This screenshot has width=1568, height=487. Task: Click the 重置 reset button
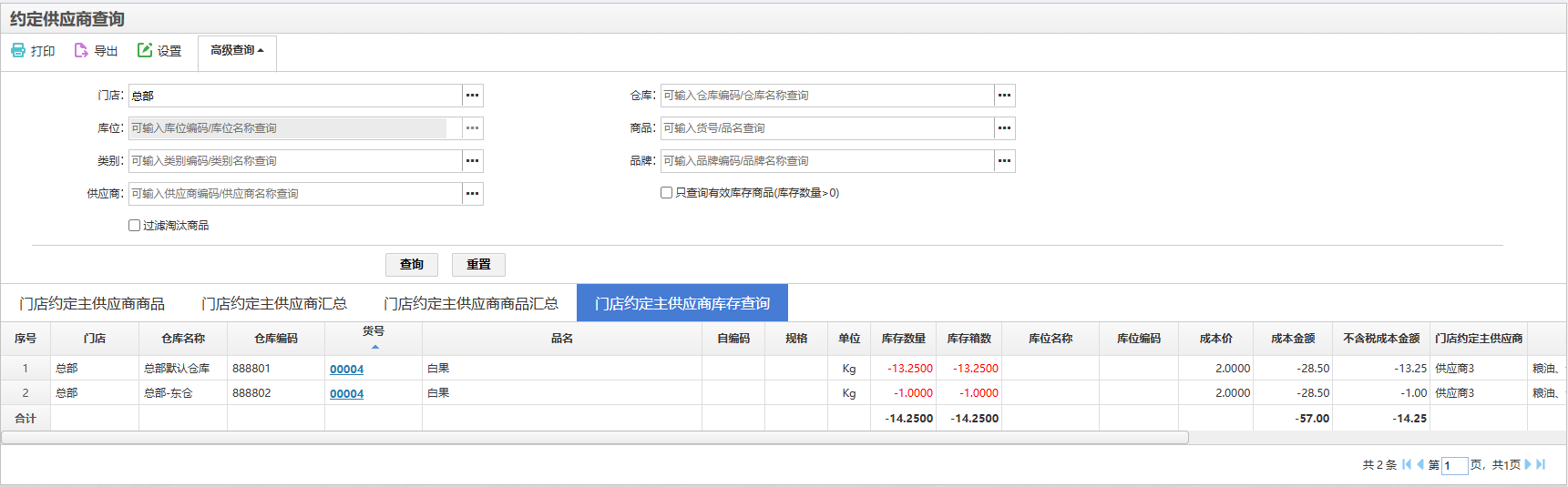pyautogui.click(x=478, y=265)
